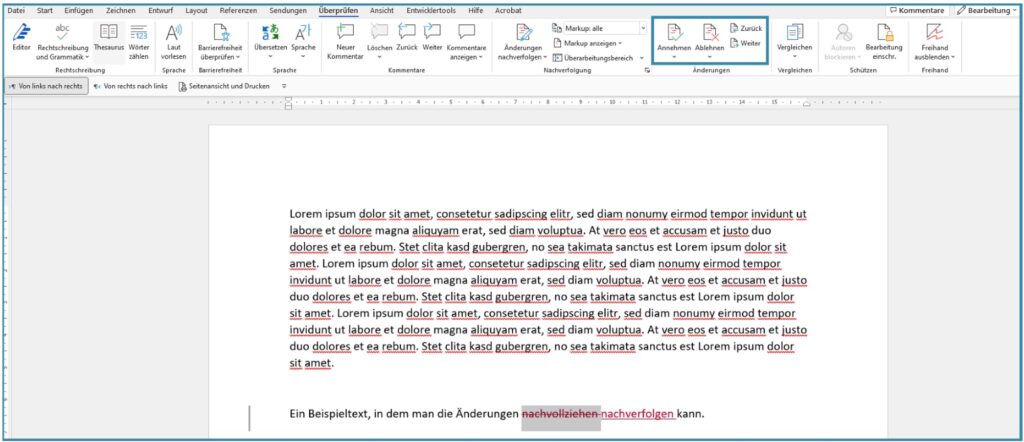Enable Von links nach rechts direction
The height and width of the screenshot is (442, 1024).
point(45,87)
